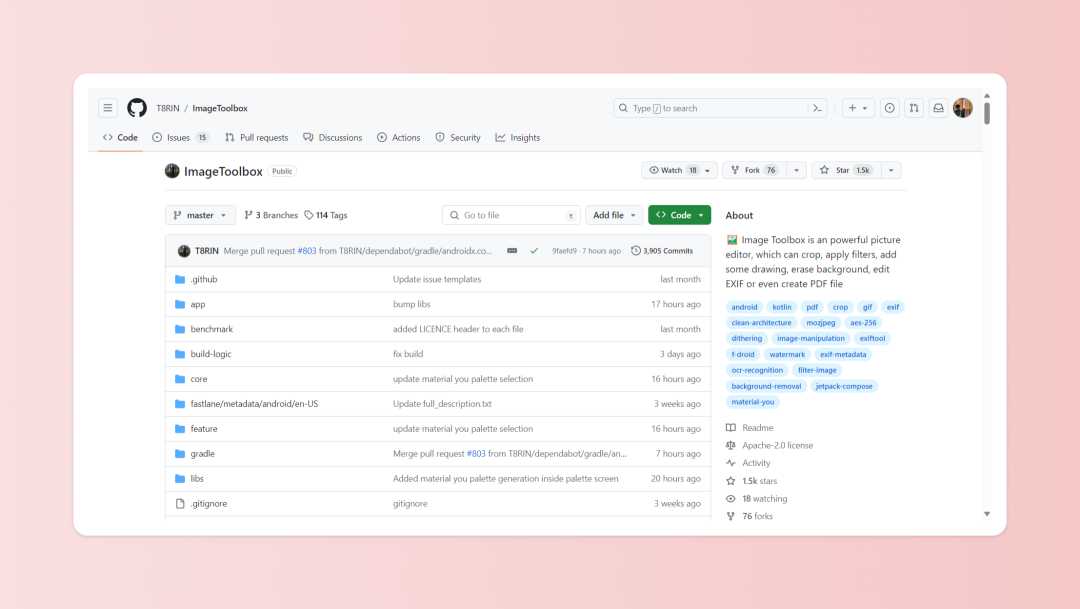Open the build-logic folder
1080x609 pixels.
click(x=211, y=354)
